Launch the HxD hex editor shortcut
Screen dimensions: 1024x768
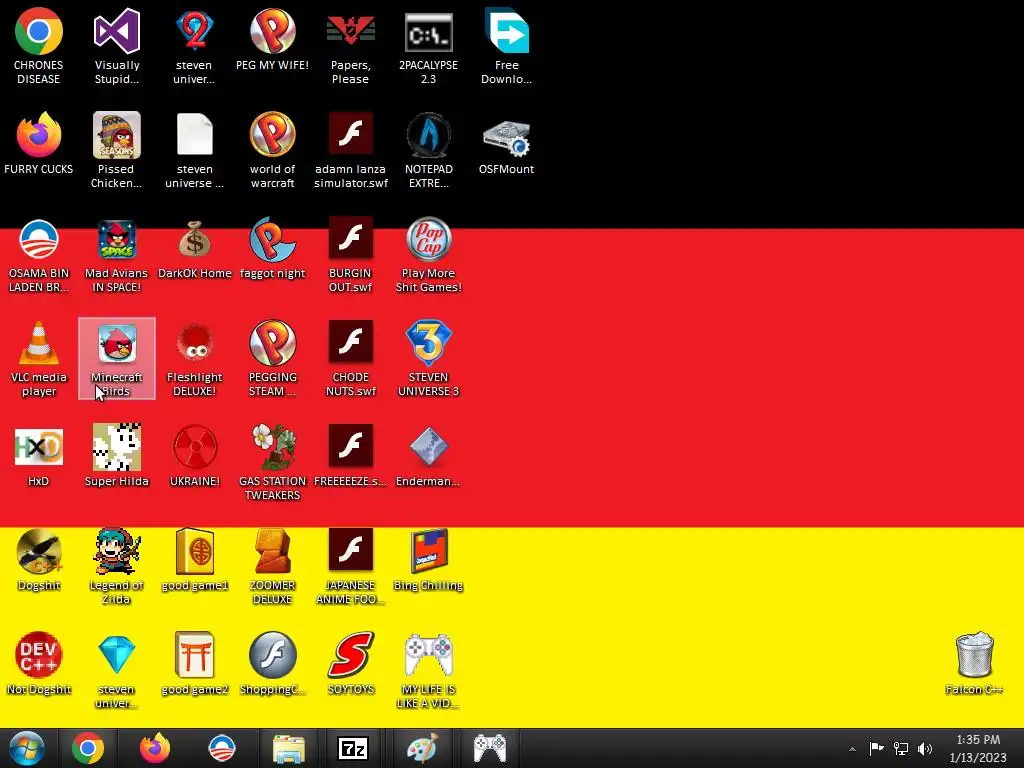[x=39, y=447]
